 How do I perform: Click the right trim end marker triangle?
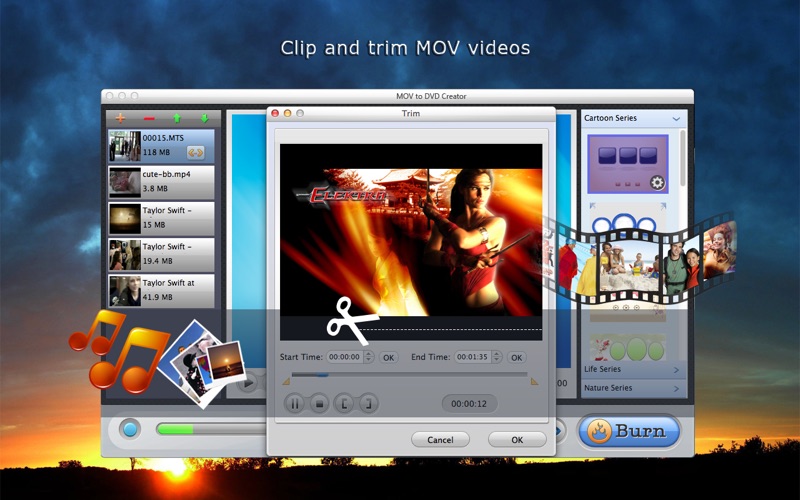(534, 382)
